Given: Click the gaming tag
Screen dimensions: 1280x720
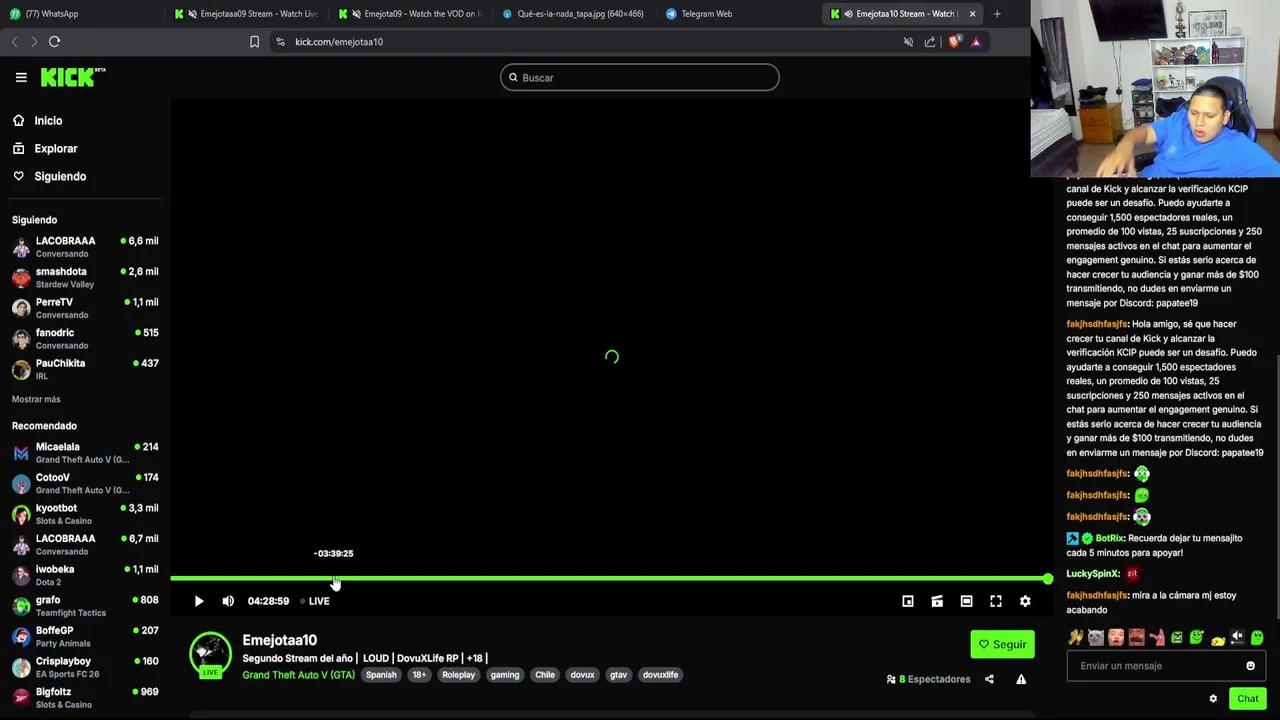Looking at the screenshot, I should tap(505, 675).
